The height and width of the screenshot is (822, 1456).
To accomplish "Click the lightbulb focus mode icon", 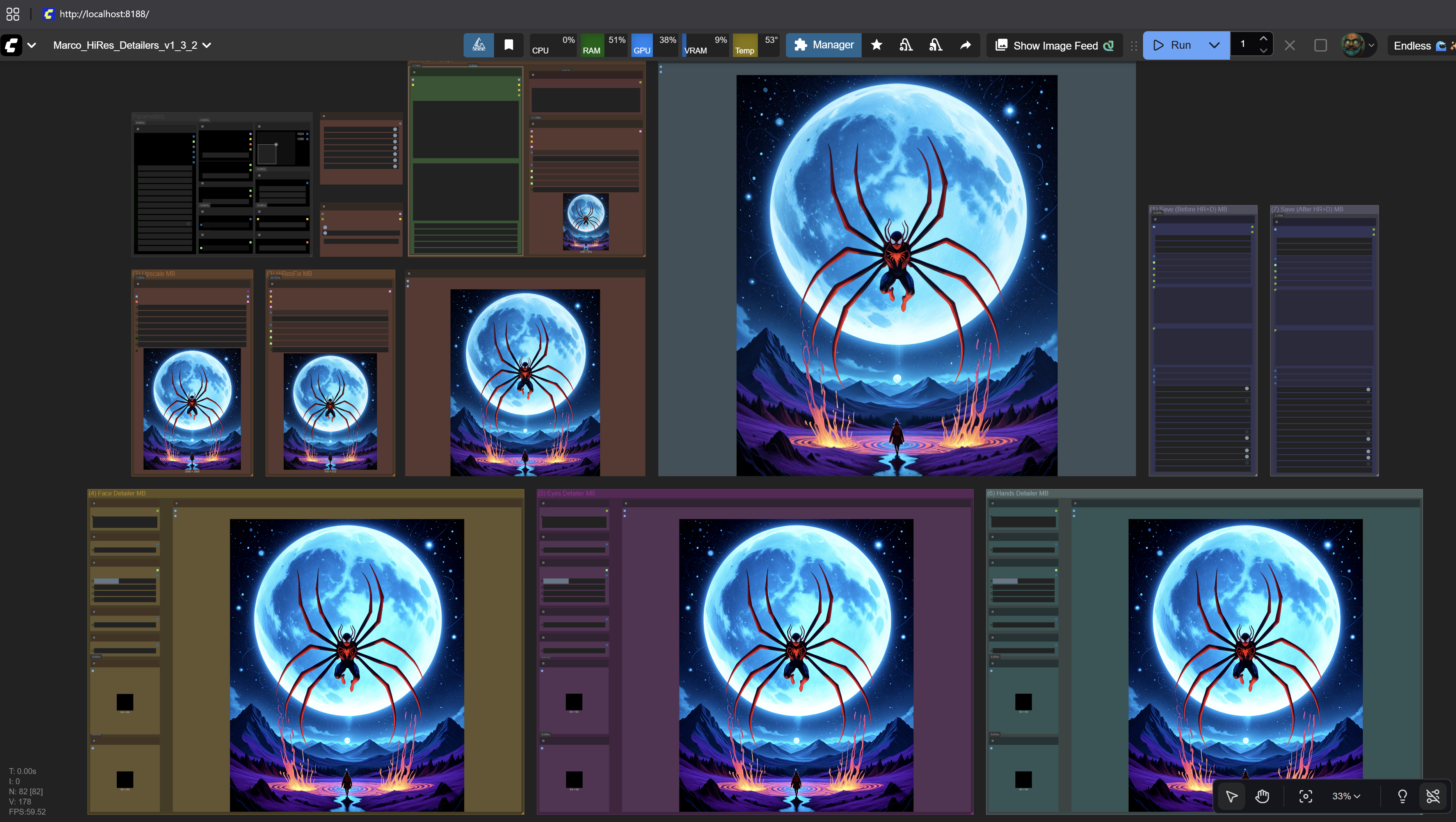I will (1402, 796).
